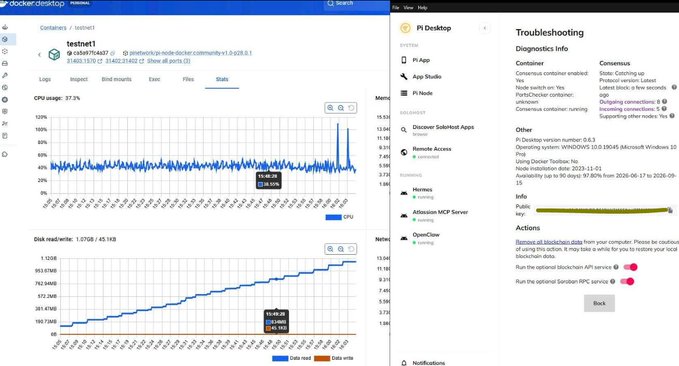The width and height of the screenshot is (679, 366).
Task: Zoom in on the CPU usage chart
Action: pyautogui.click(x=330, y=108)
